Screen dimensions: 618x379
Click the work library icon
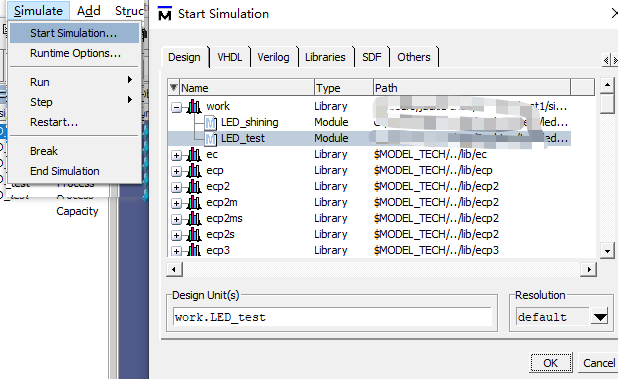coord(194,106)
